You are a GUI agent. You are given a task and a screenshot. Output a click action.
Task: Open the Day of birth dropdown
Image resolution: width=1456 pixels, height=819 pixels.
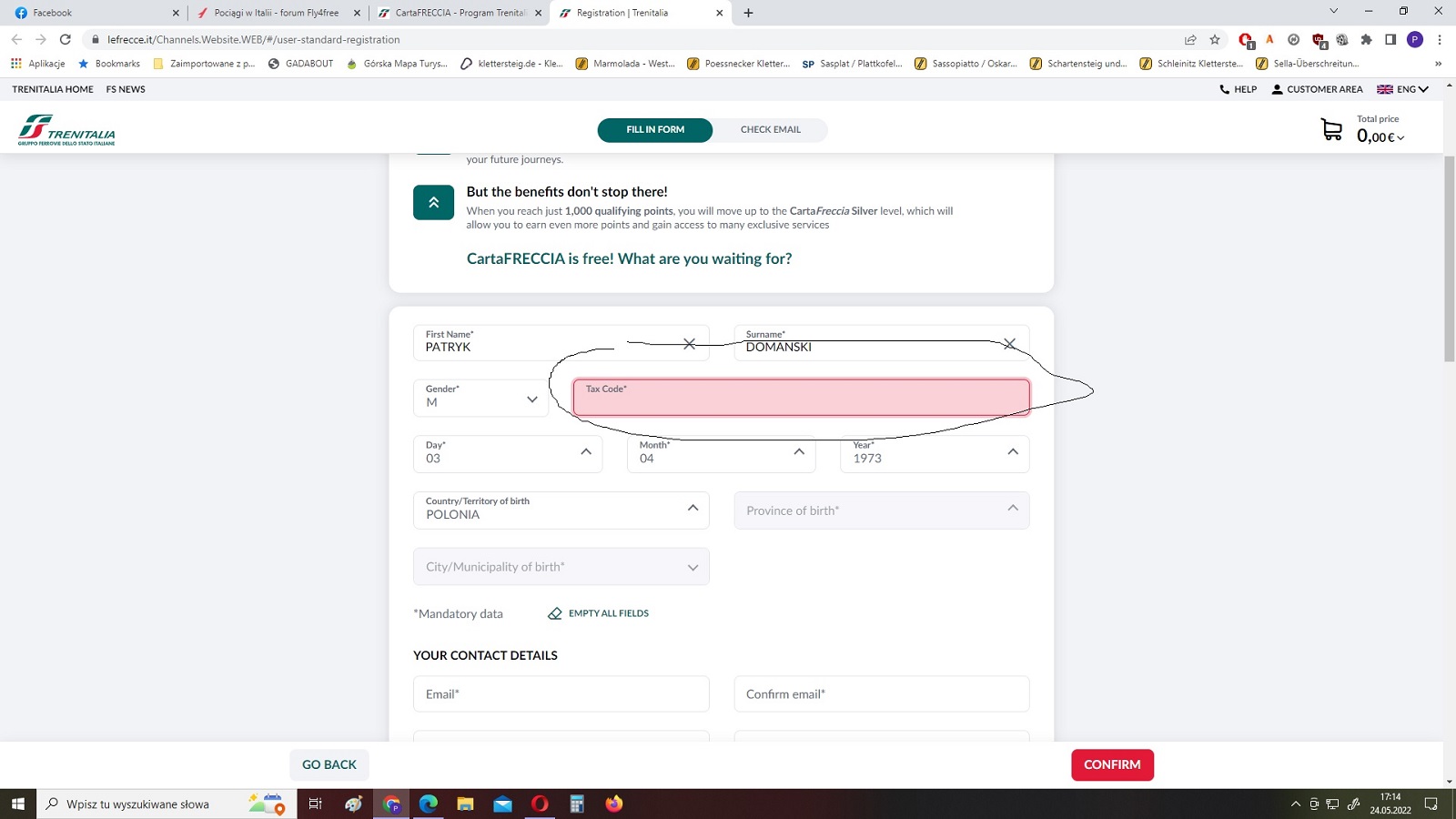(508, 454)
